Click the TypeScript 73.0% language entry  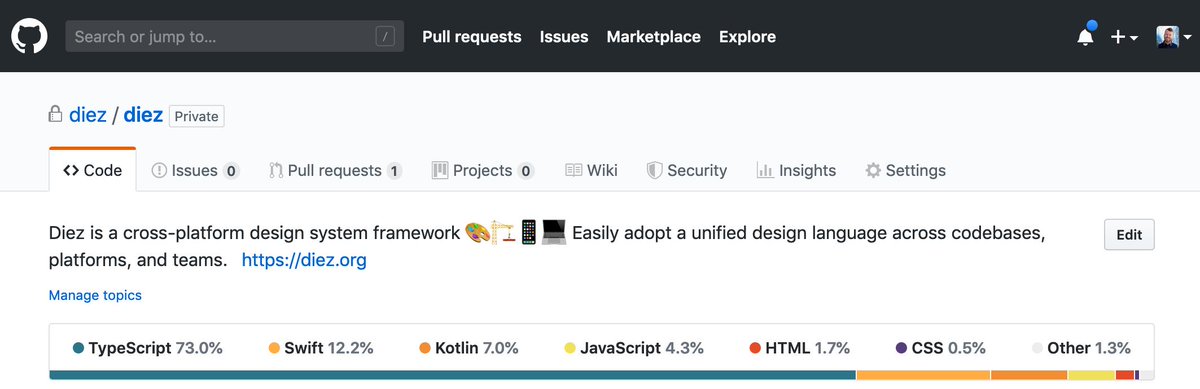point(148,348)
